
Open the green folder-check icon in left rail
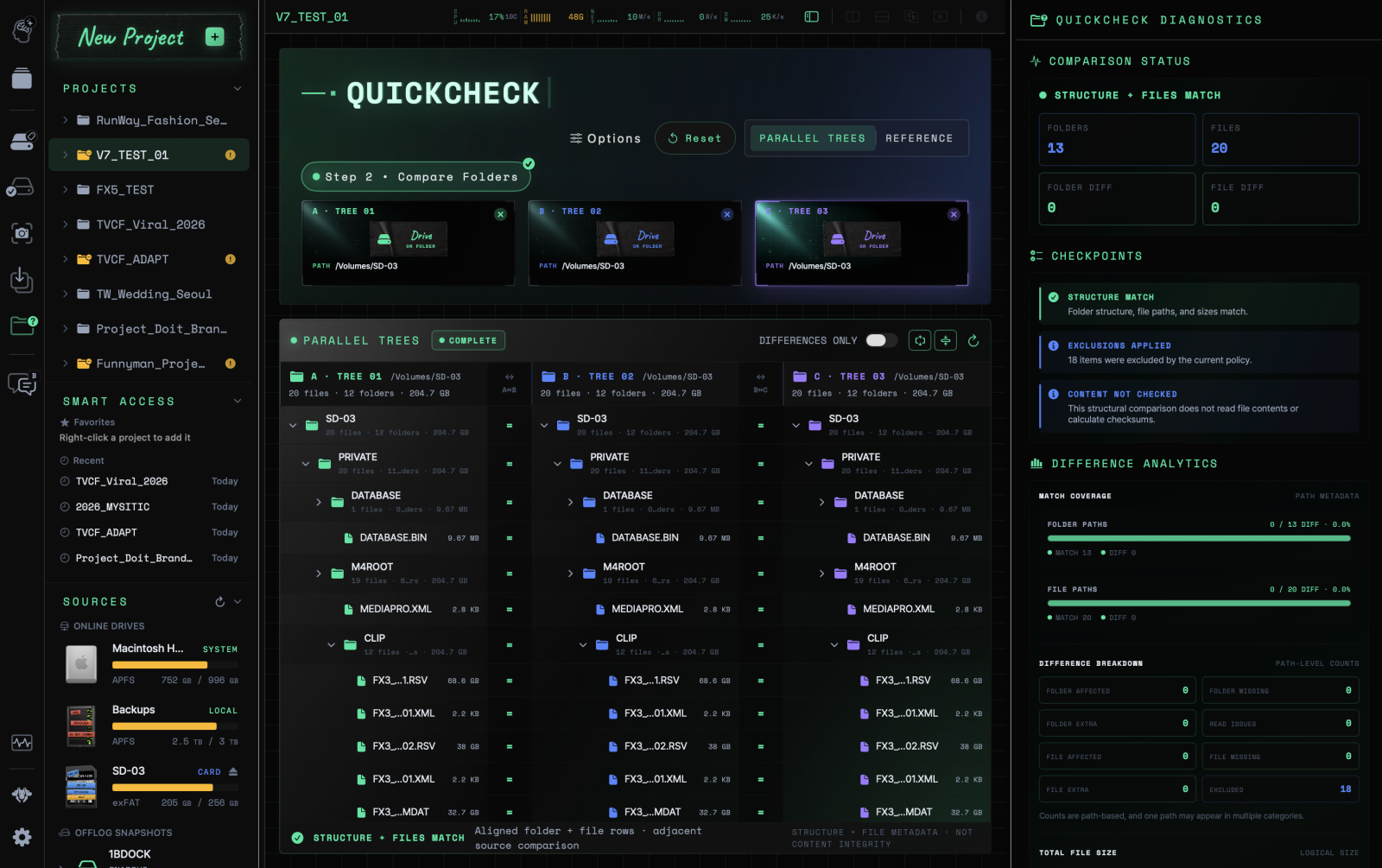click(22, 325)
